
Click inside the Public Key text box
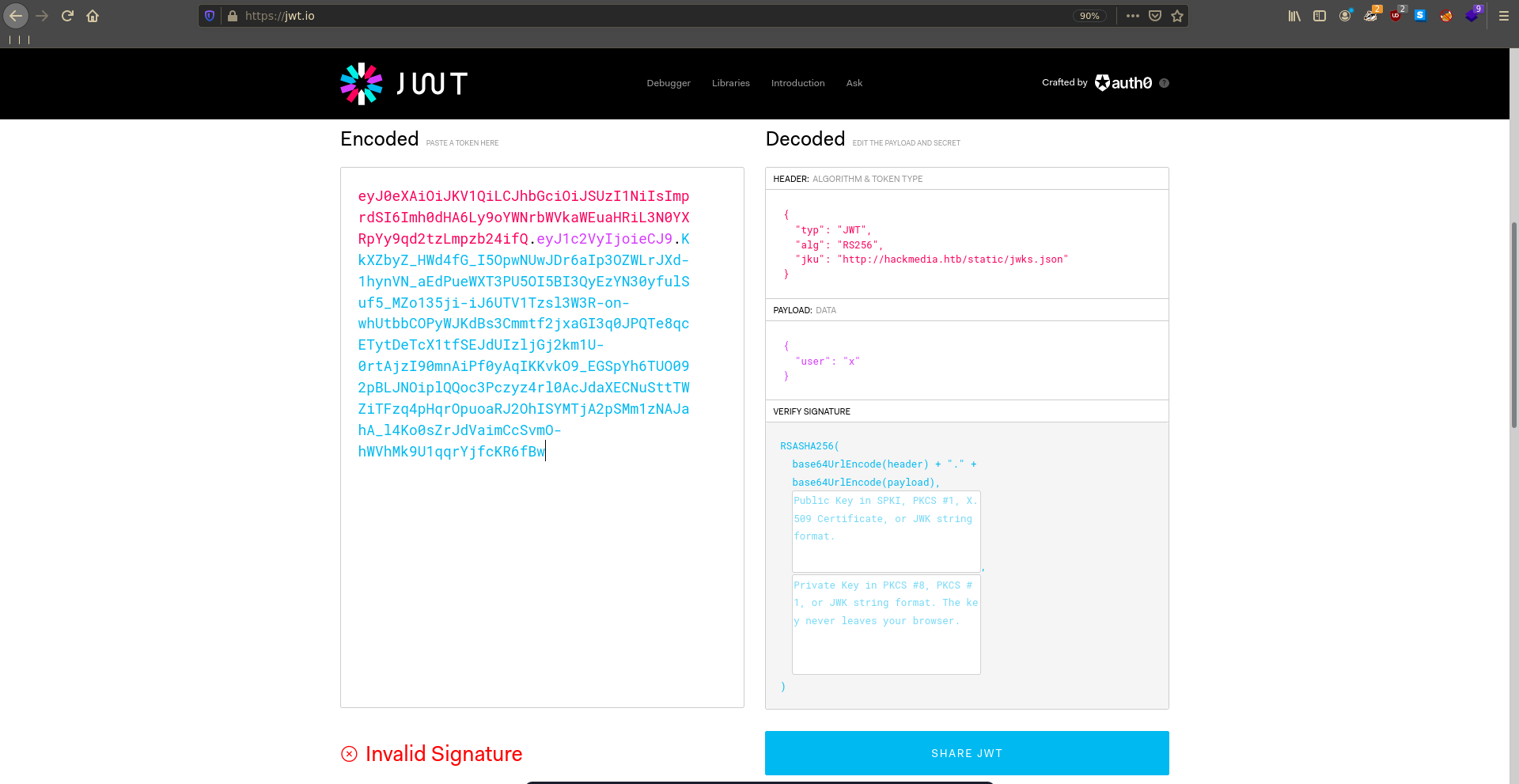[886, 532]
